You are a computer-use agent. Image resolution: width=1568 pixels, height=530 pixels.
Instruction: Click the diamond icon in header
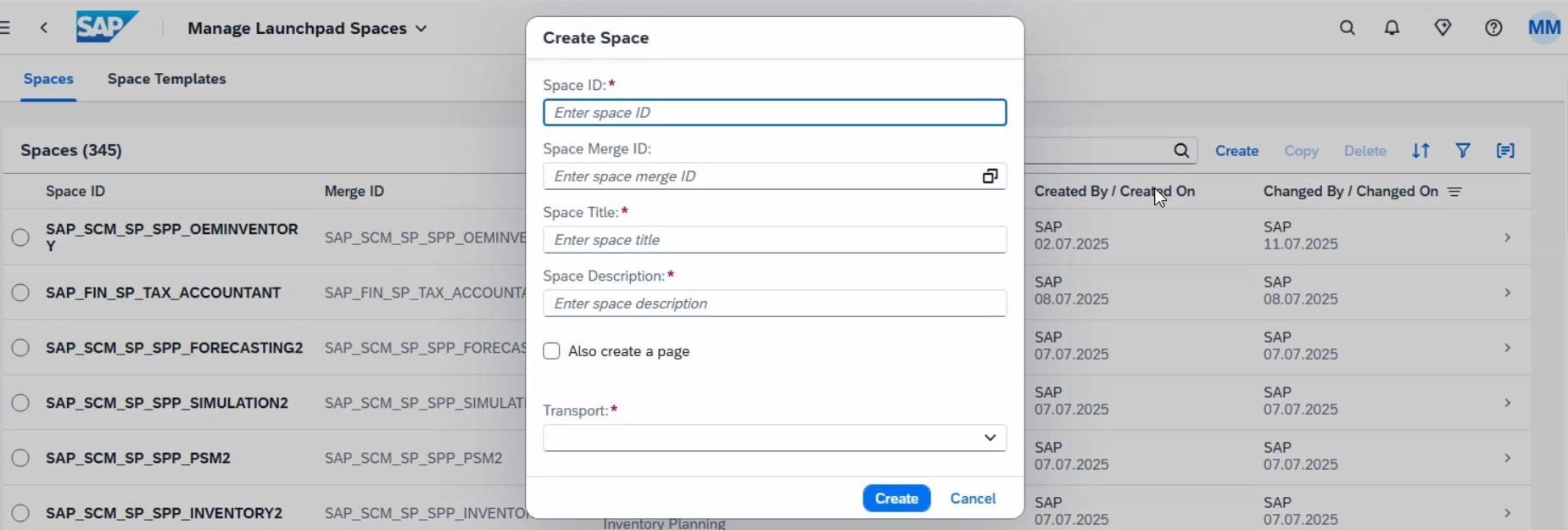[1442, 28]
